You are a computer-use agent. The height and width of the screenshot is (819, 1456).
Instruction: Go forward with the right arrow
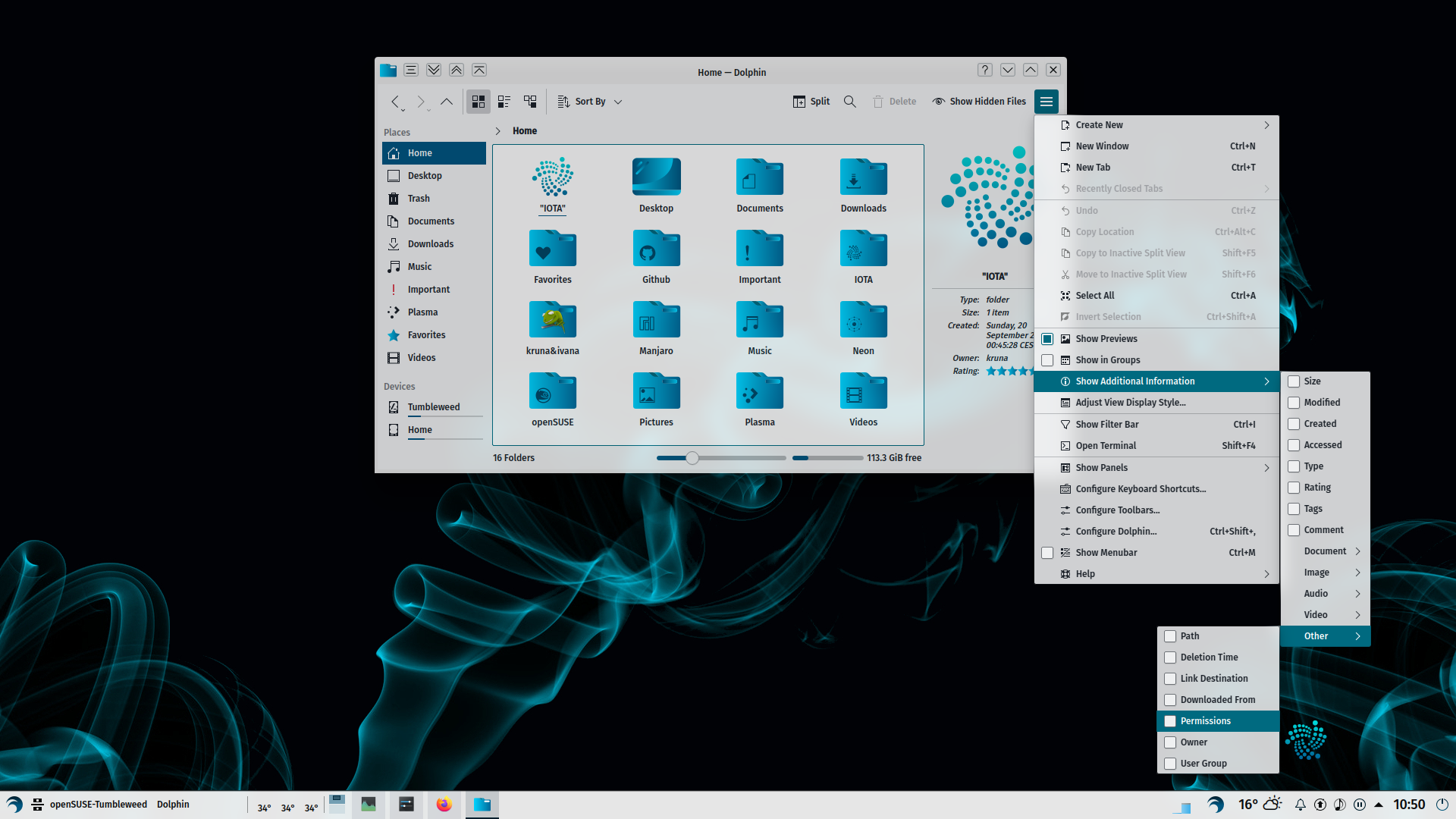[421, 102]
